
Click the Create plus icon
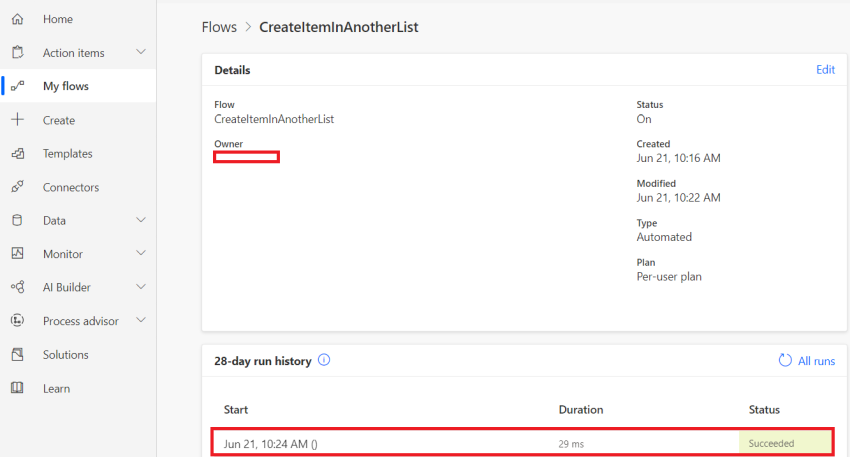pos(17,120)
